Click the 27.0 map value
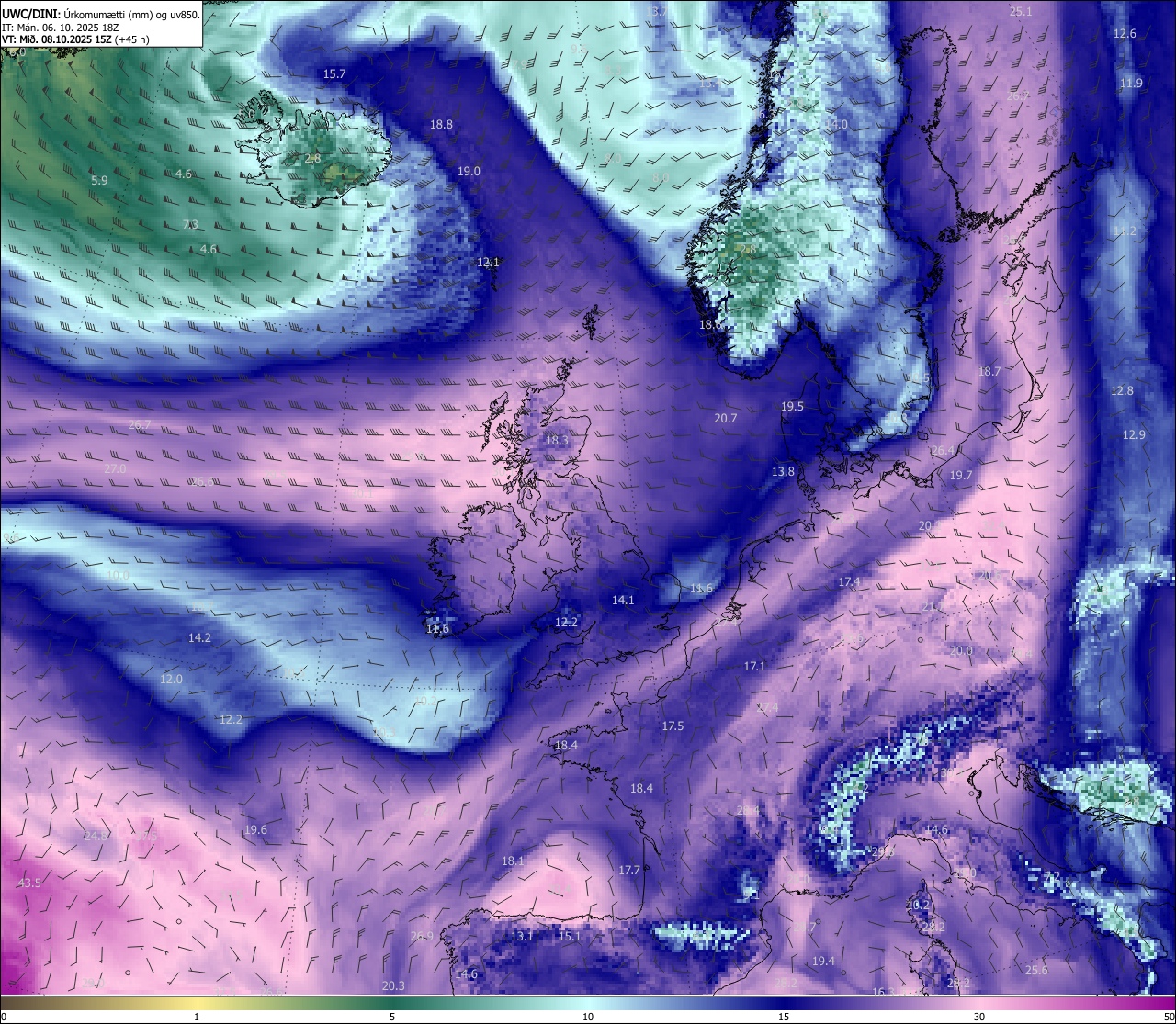Image resolution: width=1176 pixels, height=1024 pixels. point(115,469)
